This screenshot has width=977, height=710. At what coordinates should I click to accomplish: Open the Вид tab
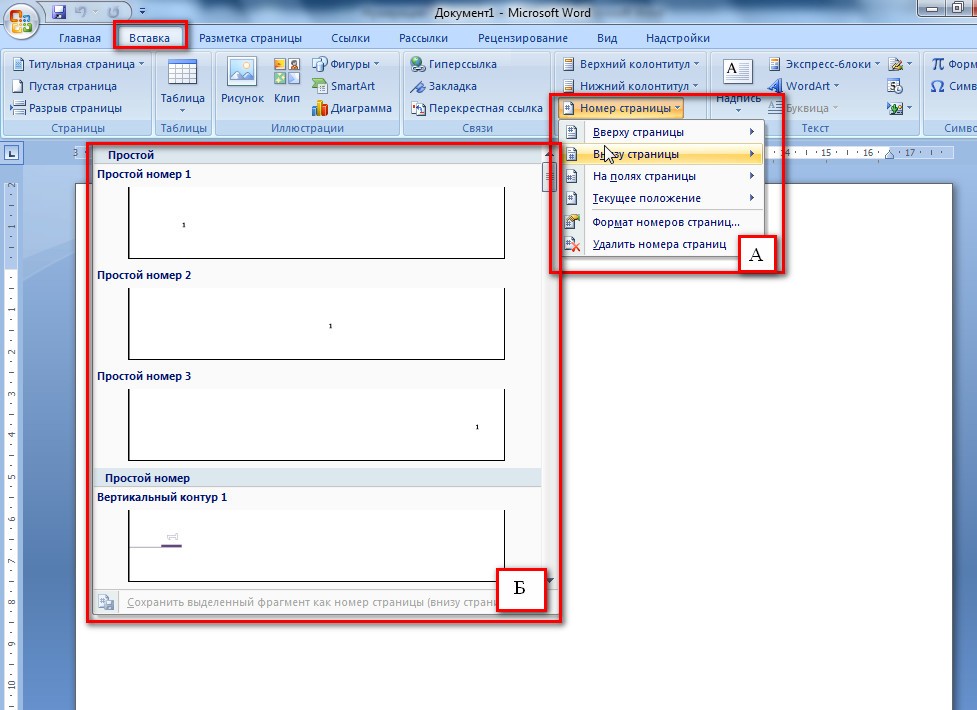(607, 38)
